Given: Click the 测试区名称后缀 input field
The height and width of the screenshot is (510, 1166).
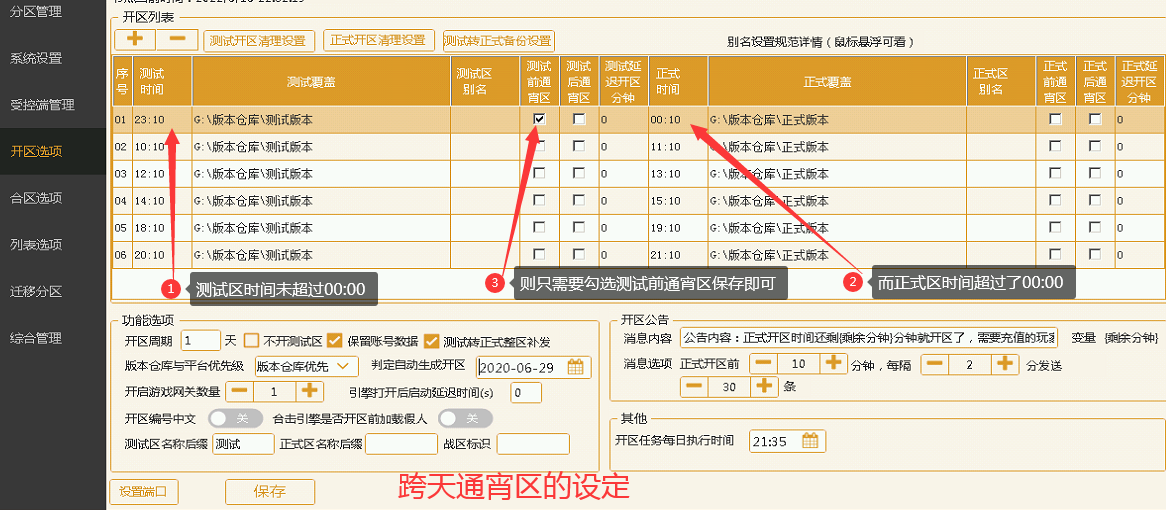Looking at the screenshot, I should (243, 444).
